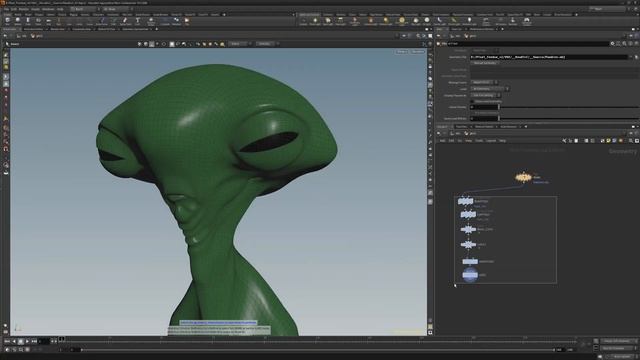Toggle the Delay Load Geometry checkbox
Image resolution: width=640 pixels, height=360 pixels.
(x=472, y=101)
